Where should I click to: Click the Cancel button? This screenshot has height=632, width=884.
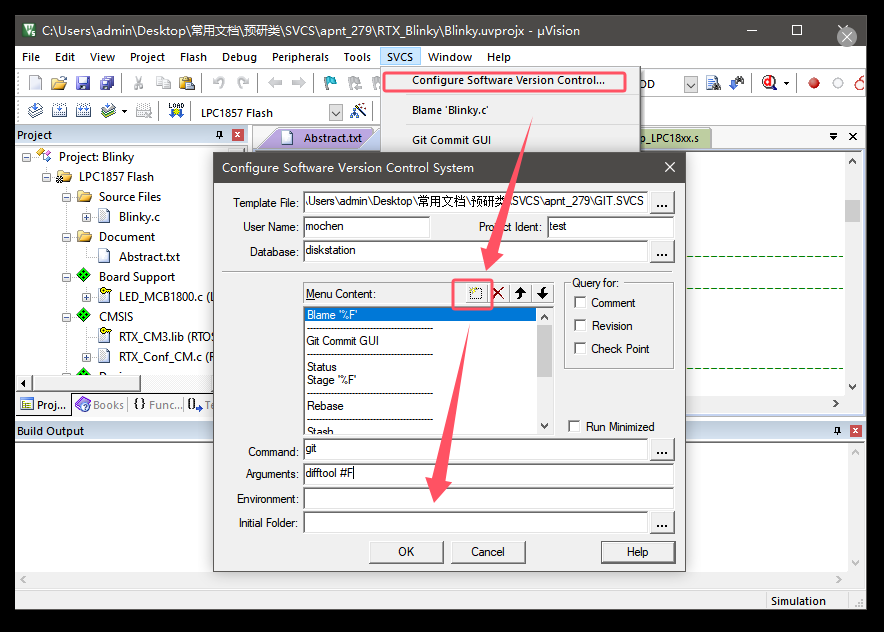(488, 552)
